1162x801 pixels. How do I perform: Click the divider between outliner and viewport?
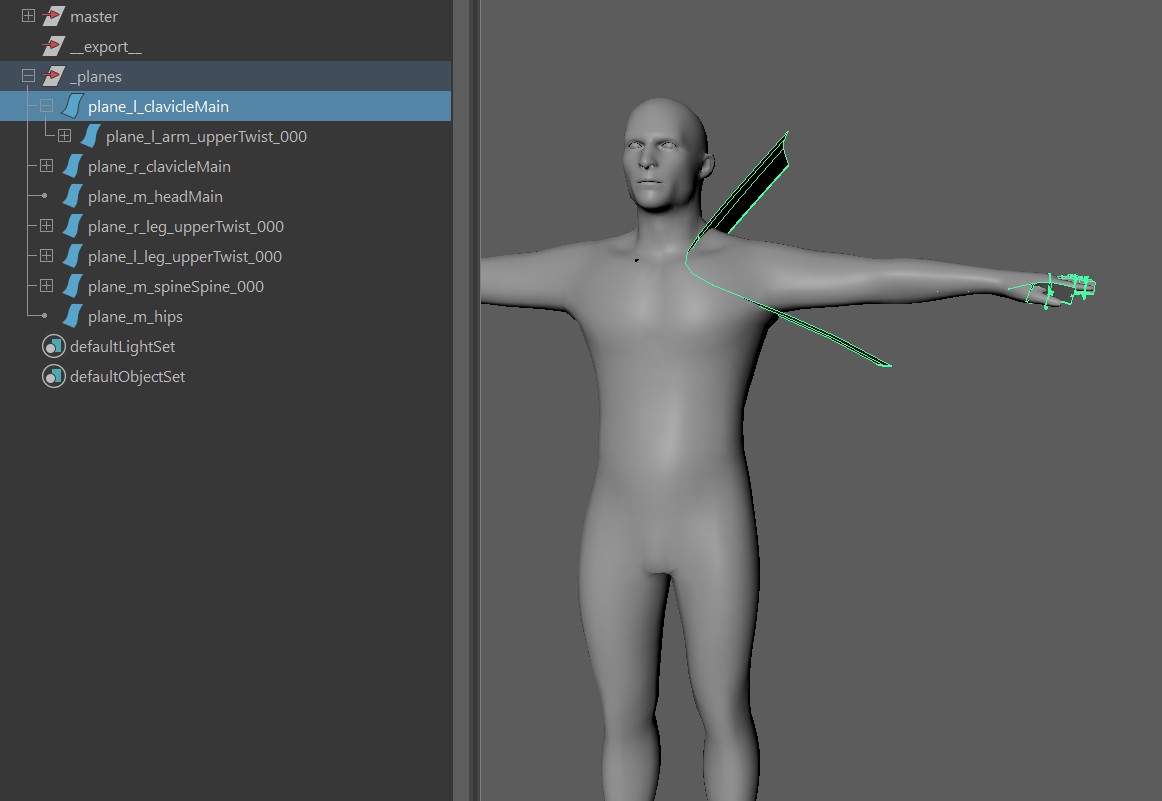pyautogui.click(x=466, y=400)
